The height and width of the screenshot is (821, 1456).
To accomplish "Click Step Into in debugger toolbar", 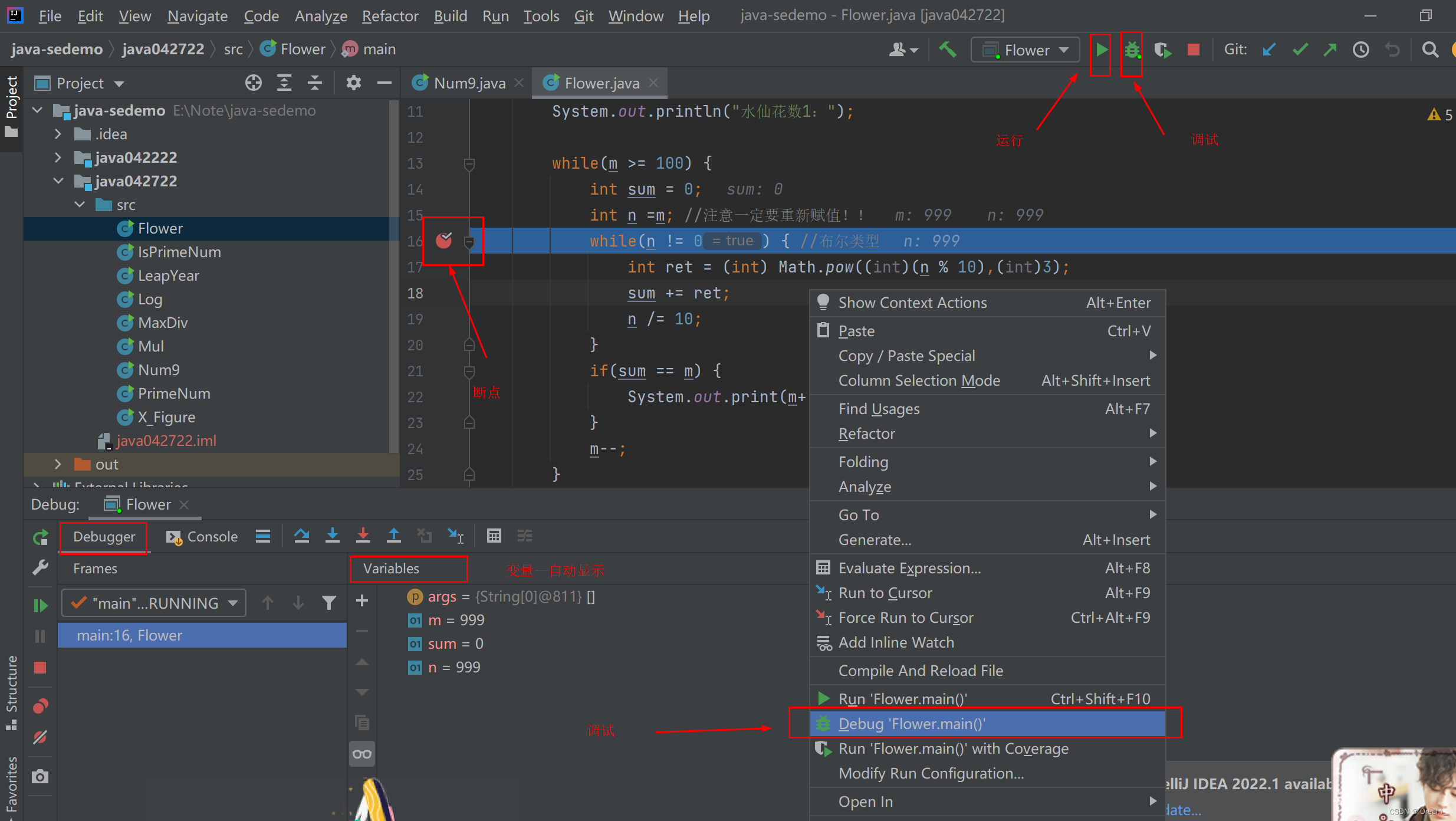I will (x=333, y=536).
